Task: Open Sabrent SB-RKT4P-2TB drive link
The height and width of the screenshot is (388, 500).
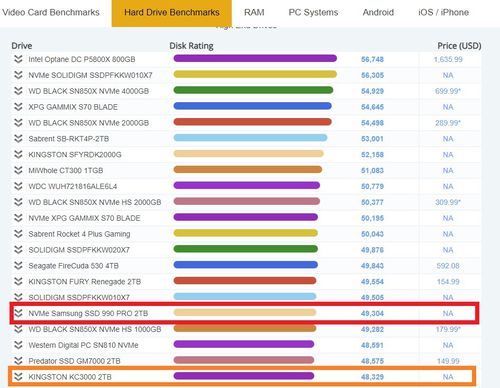Action: (x=69, y=139)
